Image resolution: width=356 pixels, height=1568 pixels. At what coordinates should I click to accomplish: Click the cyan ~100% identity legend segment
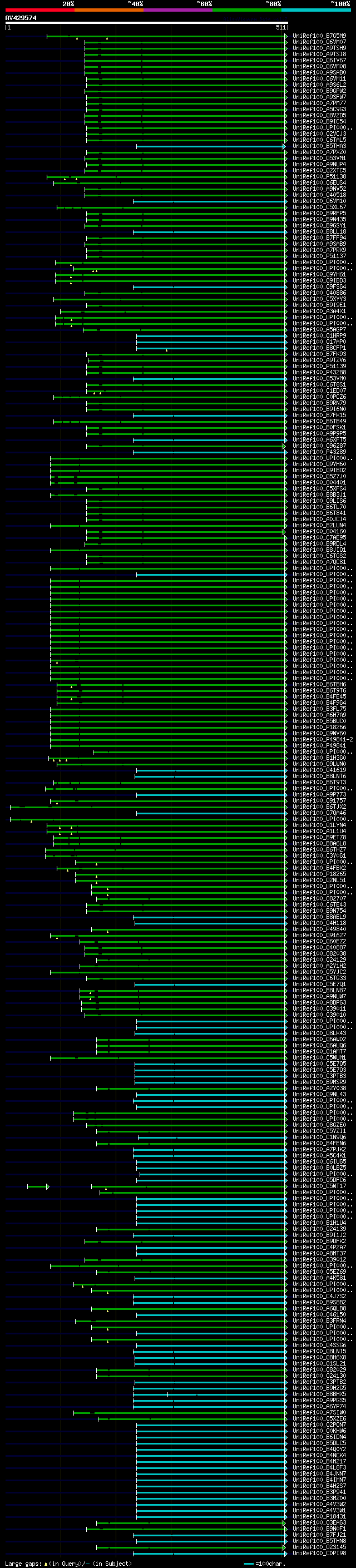pos(317,10)
